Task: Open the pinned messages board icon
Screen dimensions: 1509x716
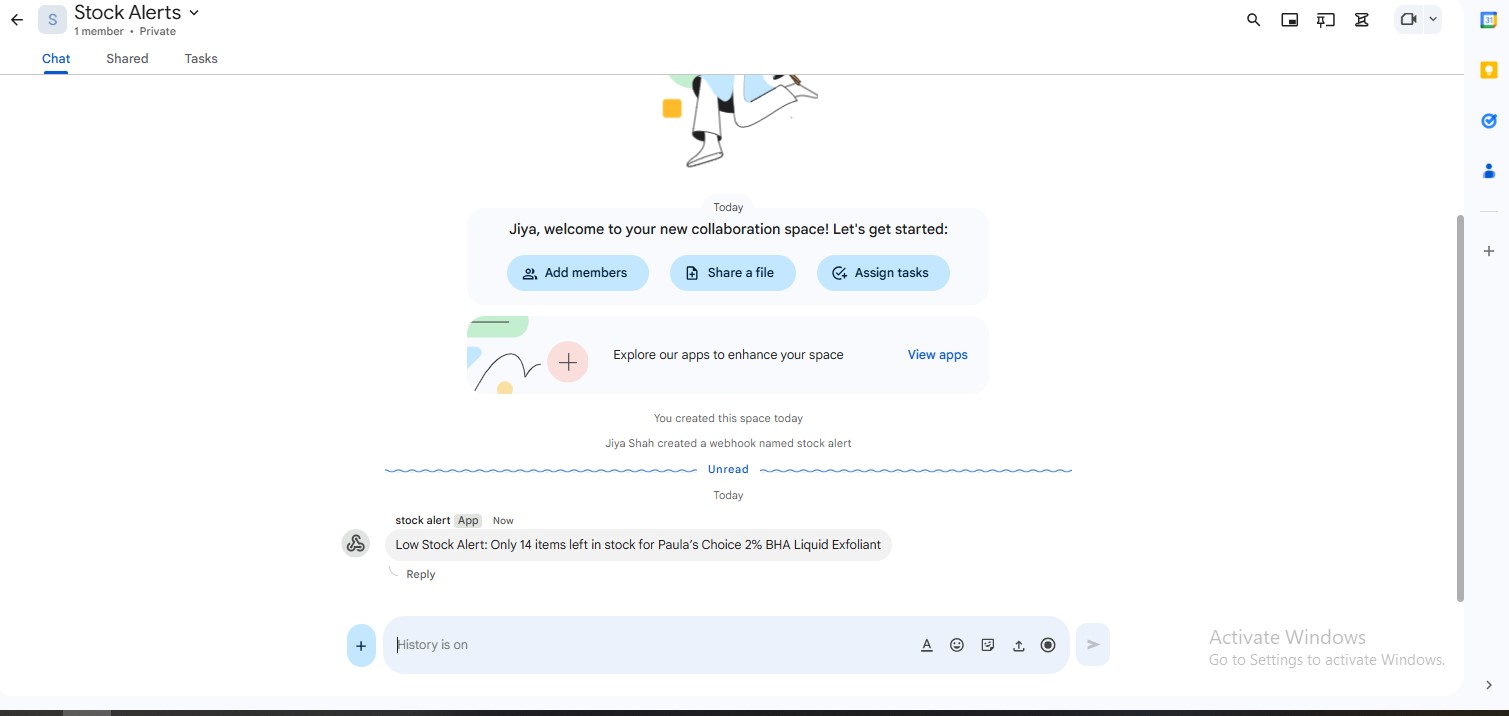Action: click(1326, 20)
